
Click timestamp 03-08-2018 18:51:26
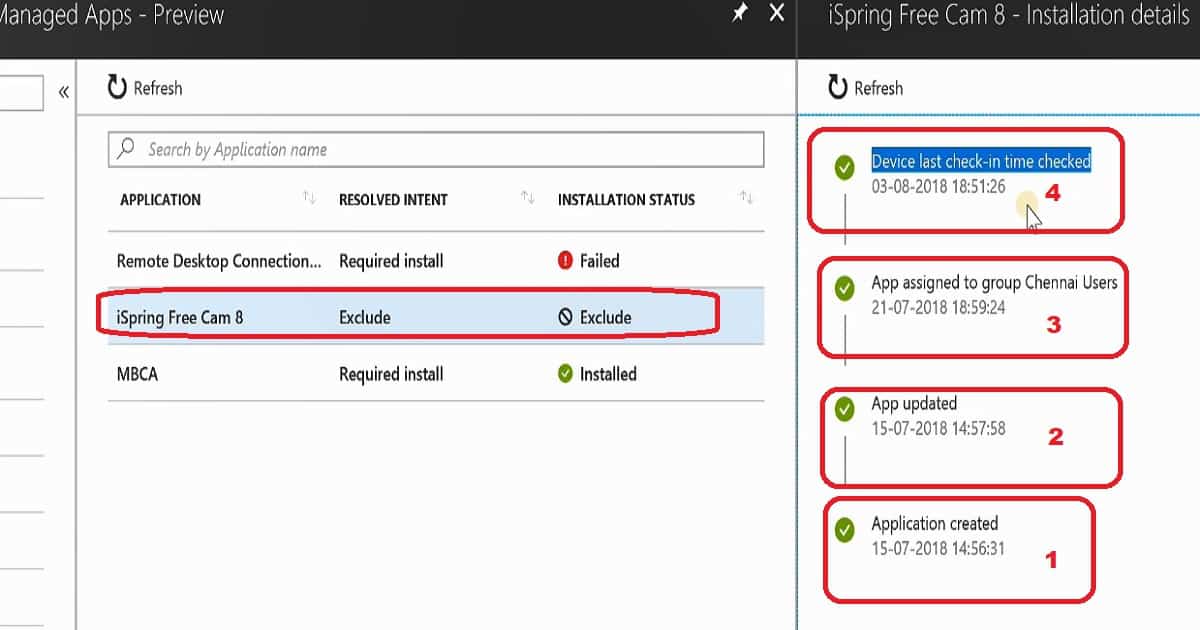pos(938,186)
